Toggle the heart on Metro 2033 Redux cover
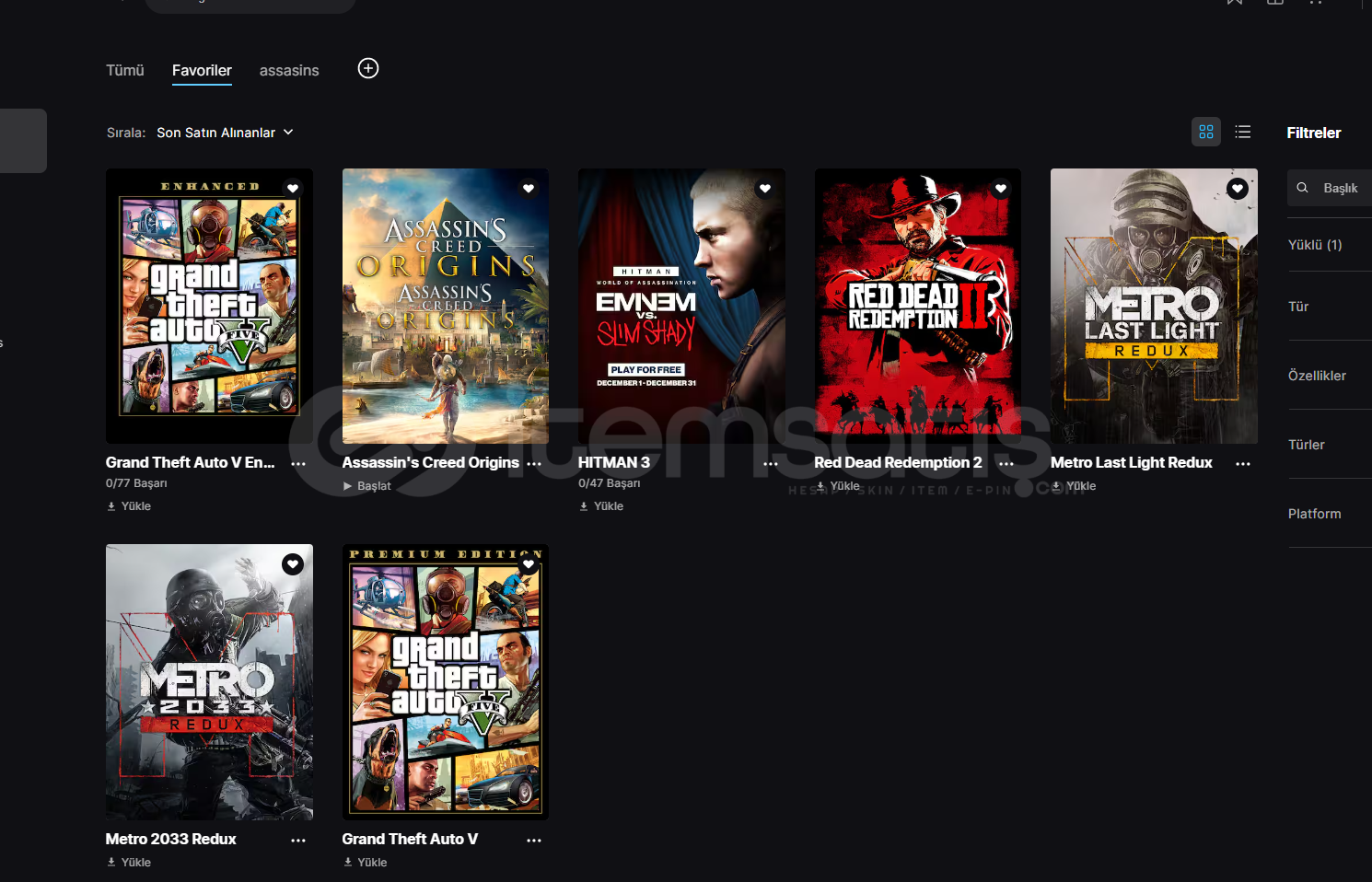This screenshot has height=882, width=1372. [293, 564]
